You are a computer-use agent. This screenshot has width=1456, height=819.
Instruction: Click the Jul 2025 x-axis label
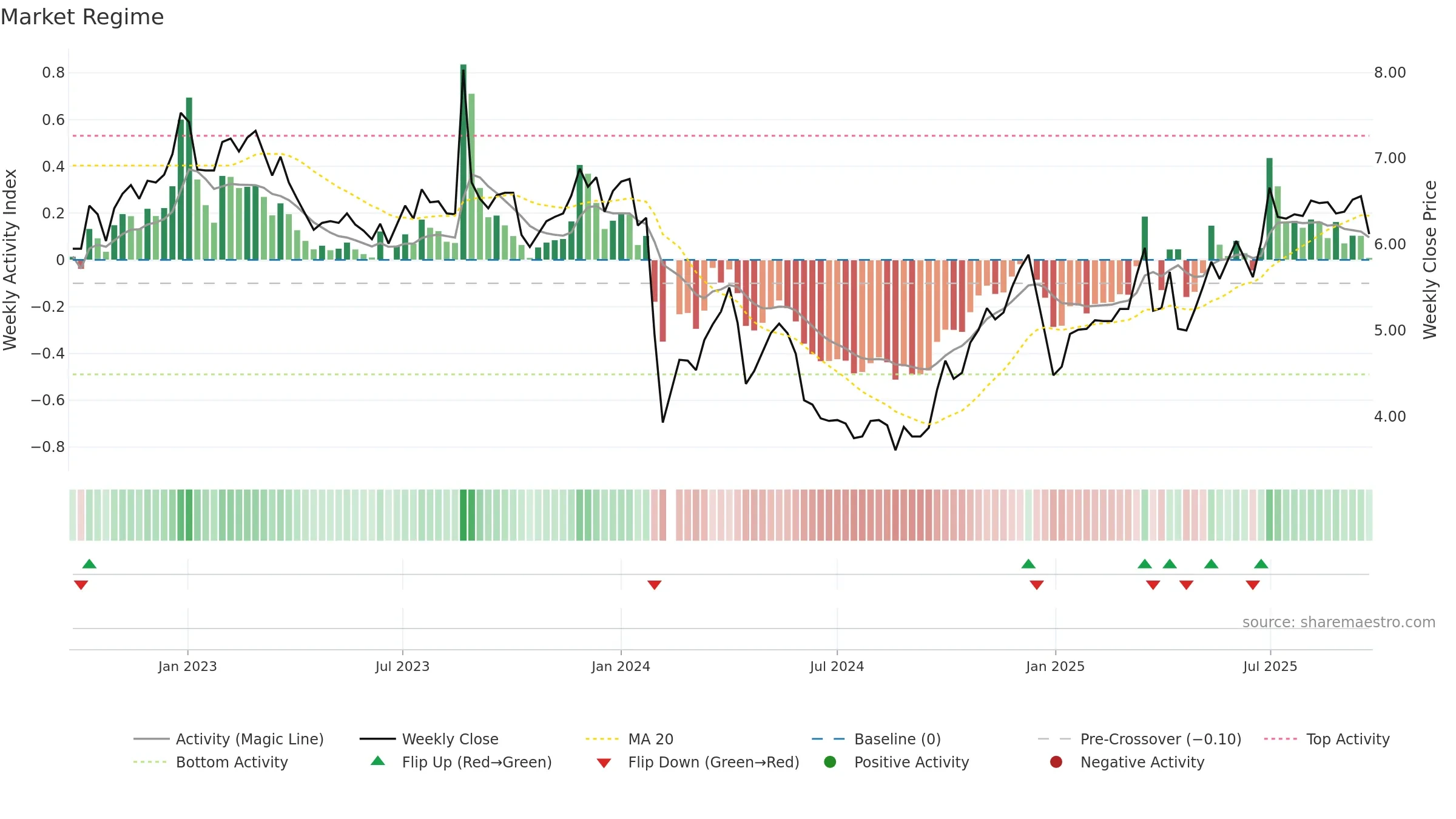tap(1270, 666)
